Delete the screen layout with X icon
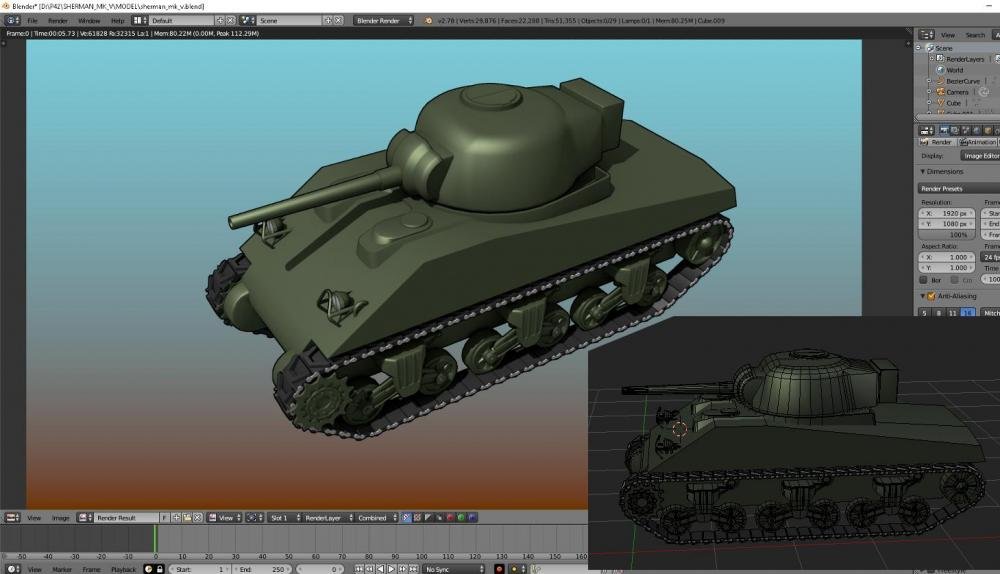1000x574 pixels. pyautogui.click(x=231, y=20)
